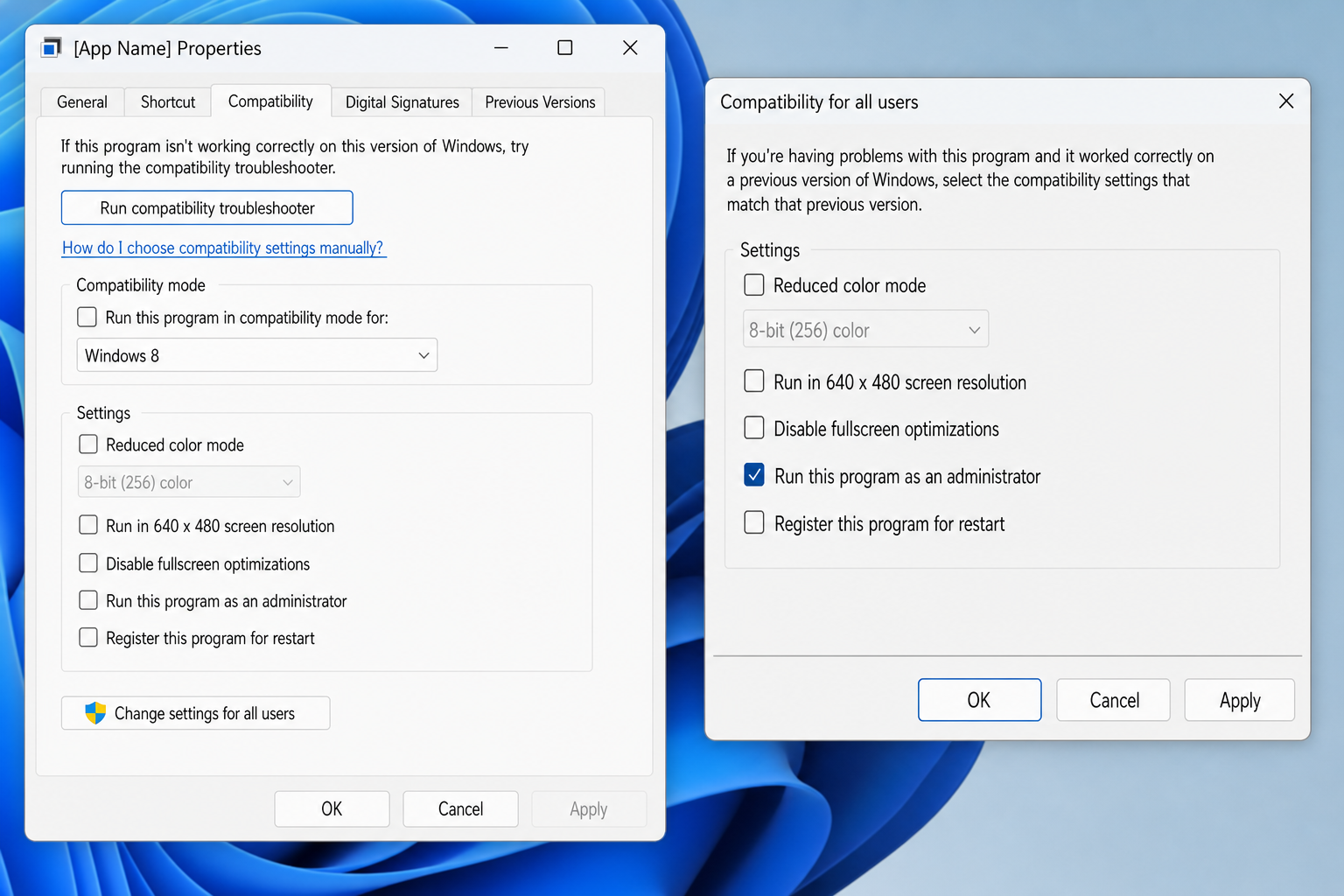Click Apply in Compatibility for all users dialog
Viewport: 1344px width, 896px height.
[1240, 700]
